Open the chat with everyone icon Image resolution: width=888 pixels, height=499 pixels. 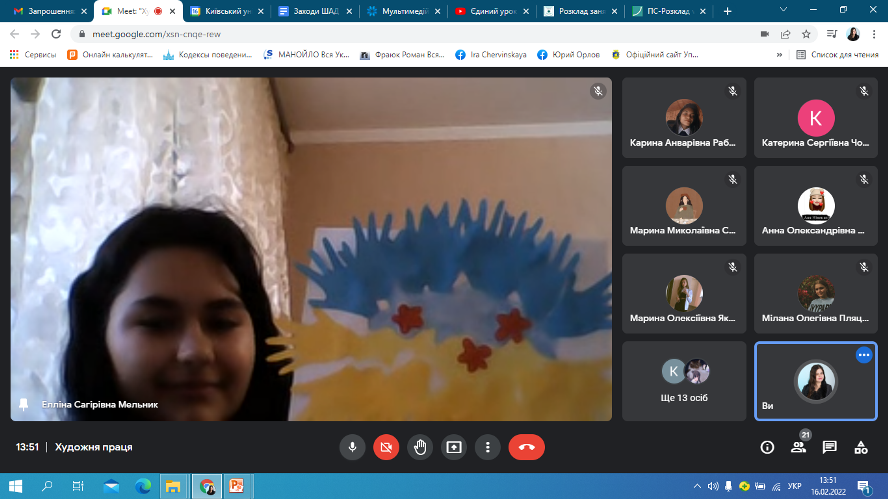(x=830, y=447)
